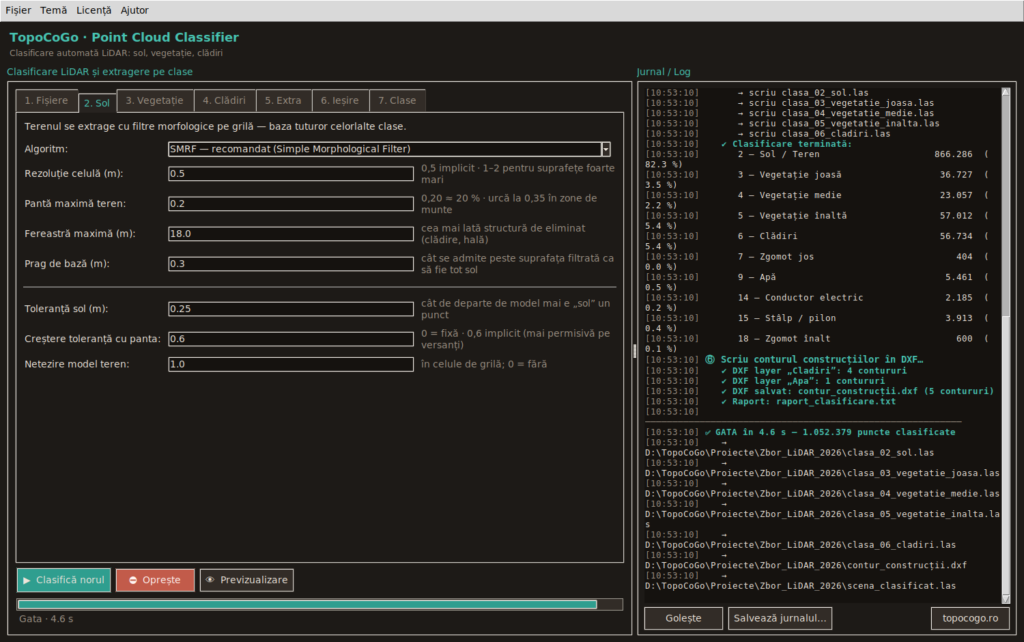Image resolution: width=1024 pixels, height=642 pixels.
Task: Go to the 5. Extra tab
Action: pyautogui.click(x=283, y=101)
